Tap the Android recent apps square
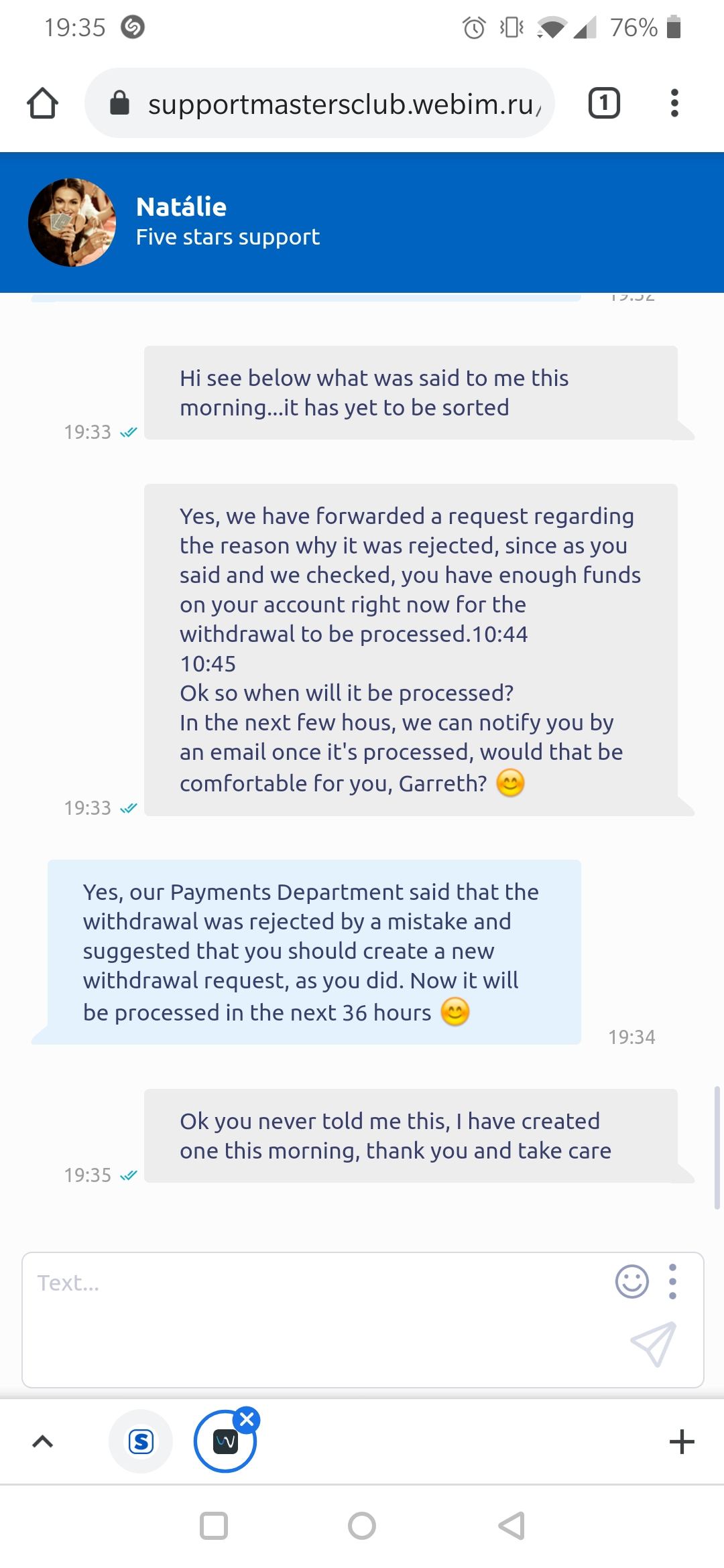This screenshot has height=1568, width=724. click(x=214, y=1526)
